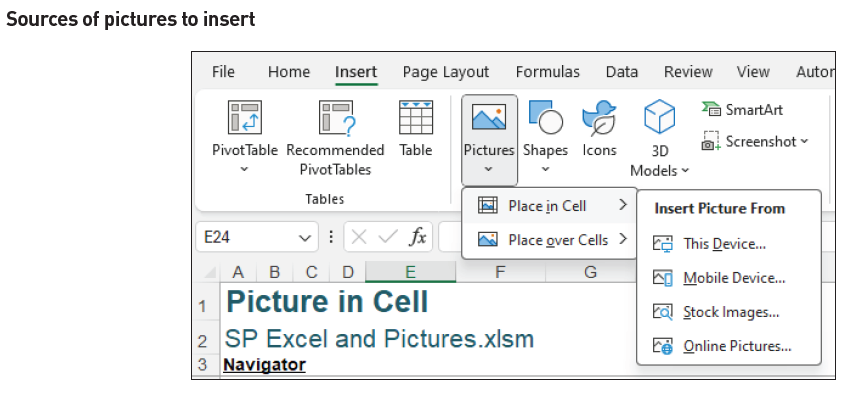Image resolution: width=846 pixels, height=409 pixels.
Task: Click the Name Box showing E24
Action: coord(257,237)
